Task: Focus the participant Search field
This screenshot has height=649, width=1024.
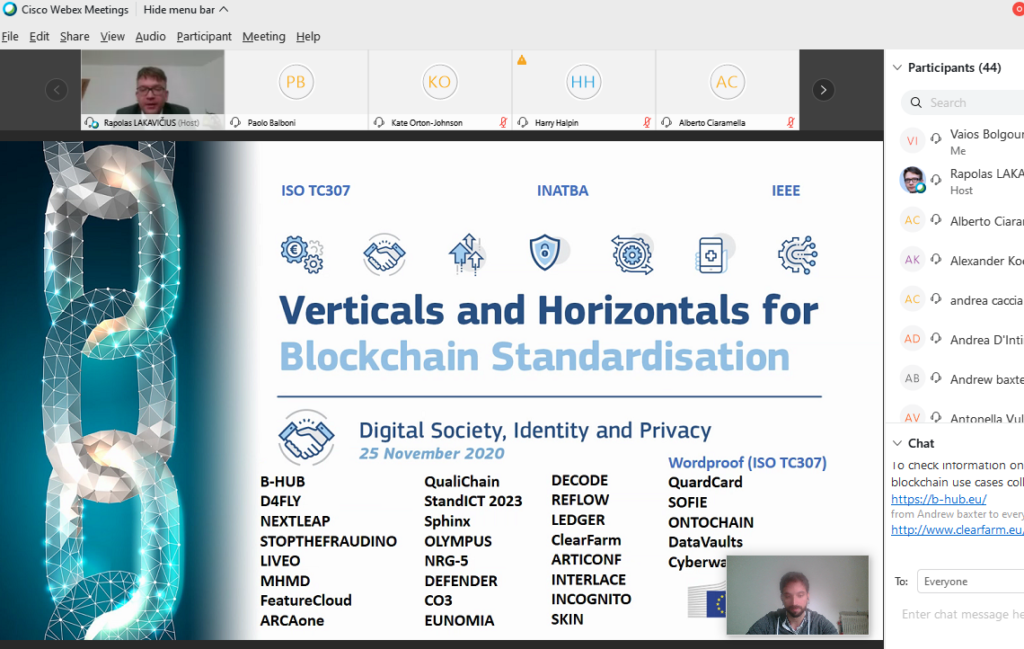Action: (963, 103)
